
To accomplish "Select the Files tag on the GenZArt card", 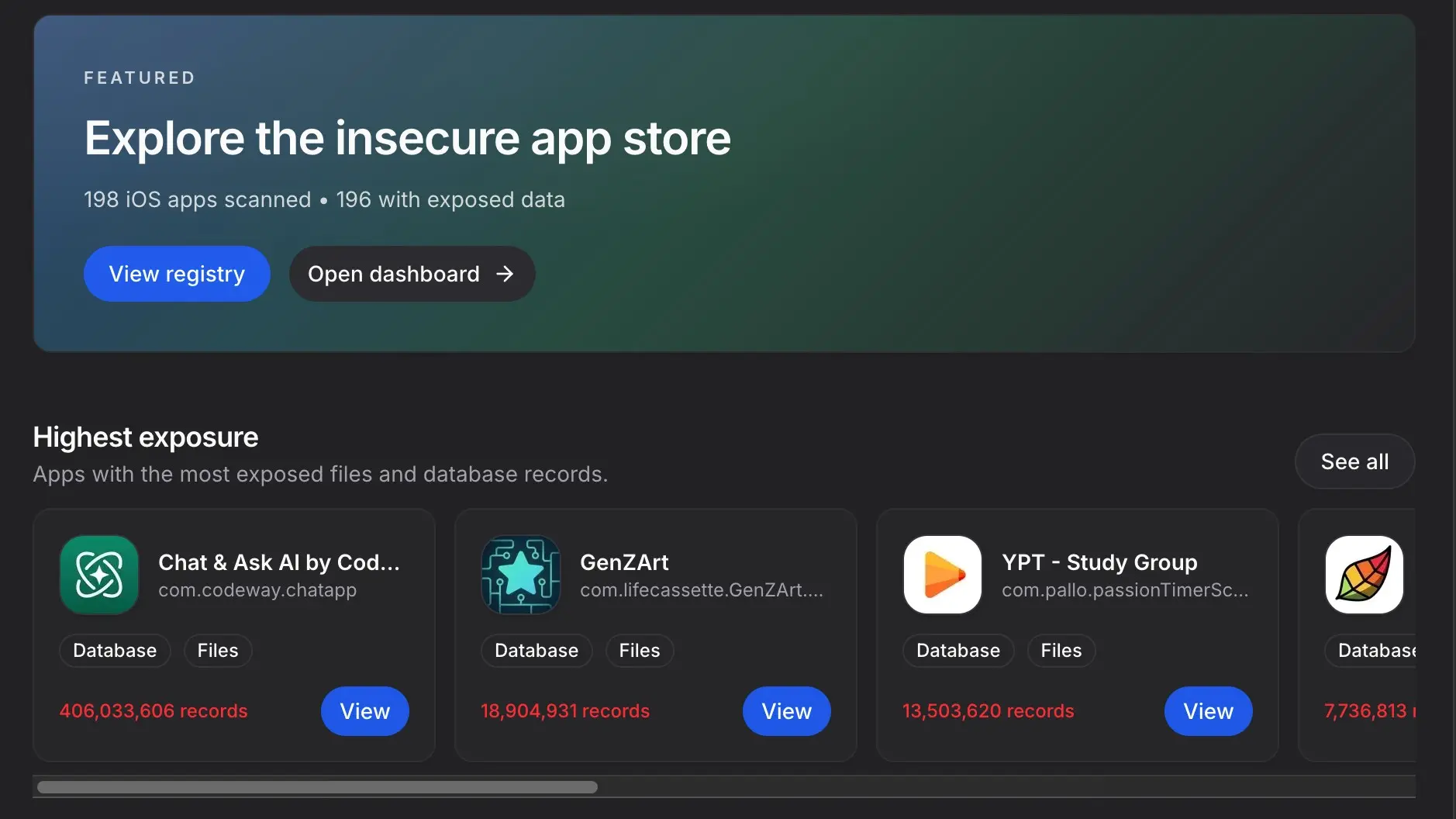I will (639, 651).
